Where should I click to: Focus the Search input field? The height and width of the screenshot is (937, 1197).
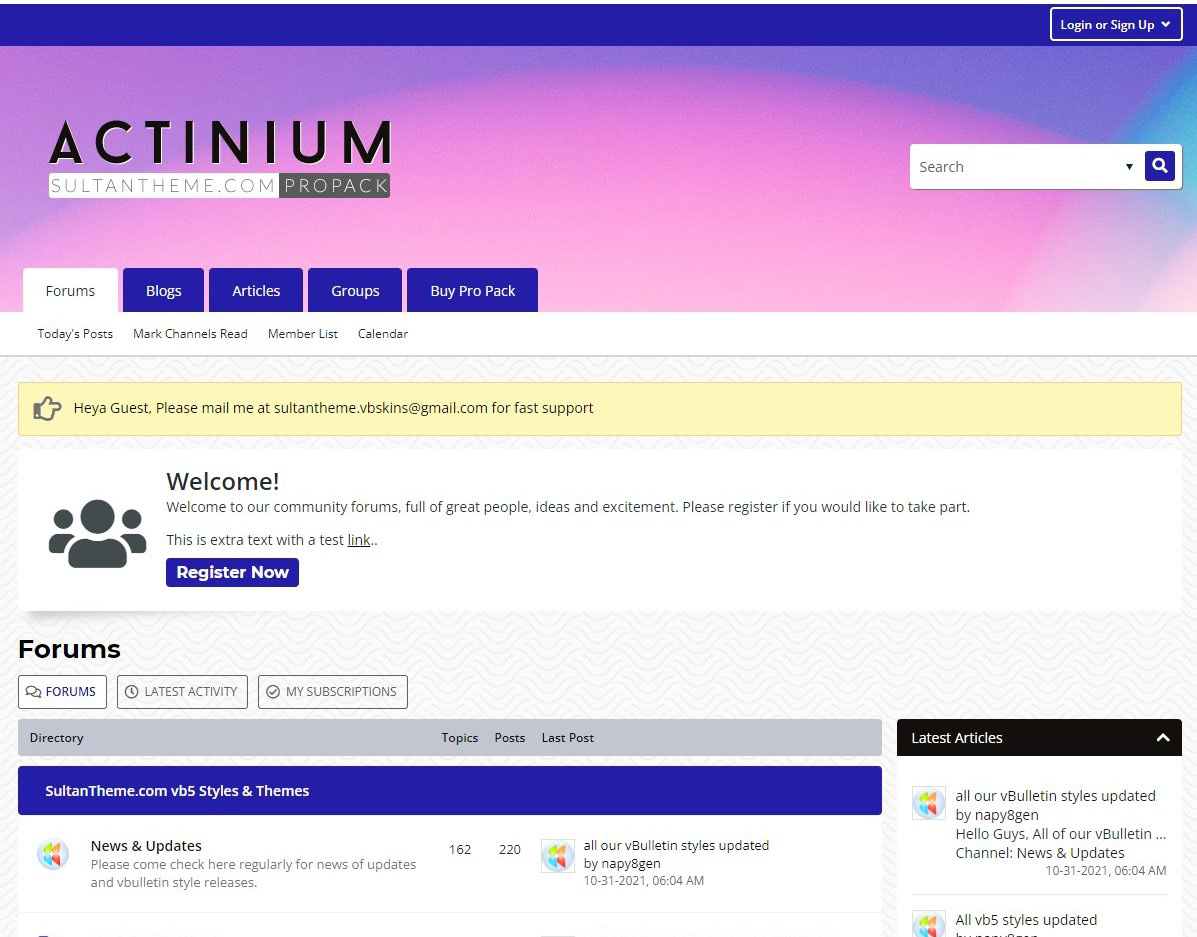(1017, 166)
